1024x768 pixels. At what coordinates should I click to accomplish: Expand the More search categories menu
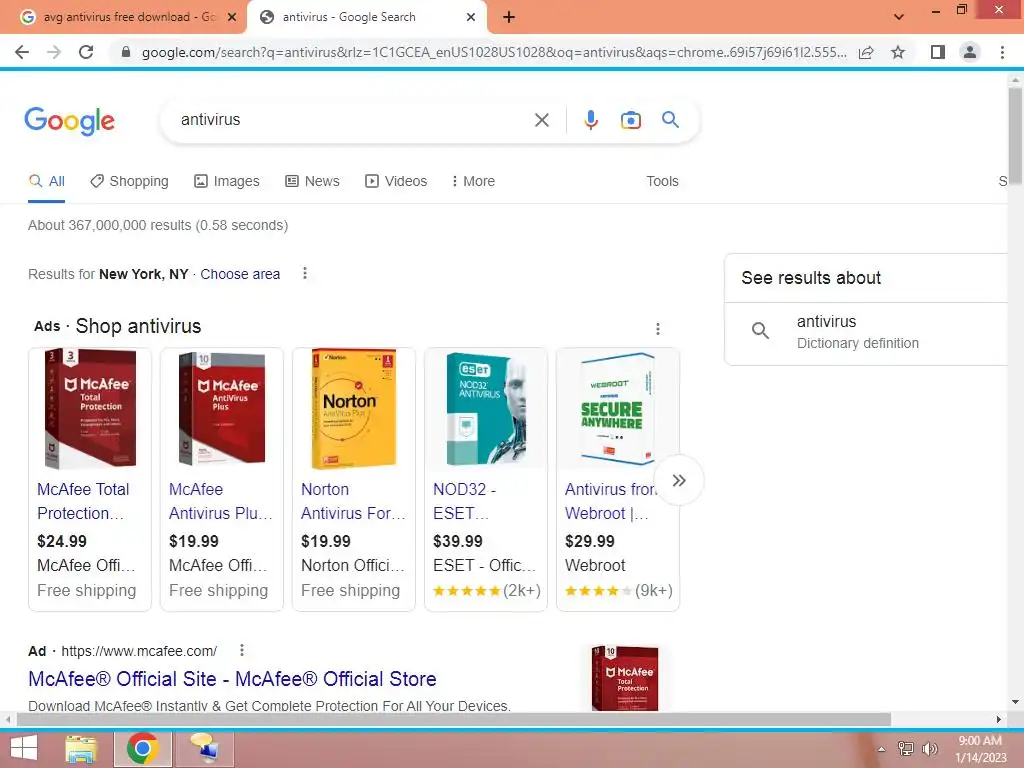click(x=473, y=181)
